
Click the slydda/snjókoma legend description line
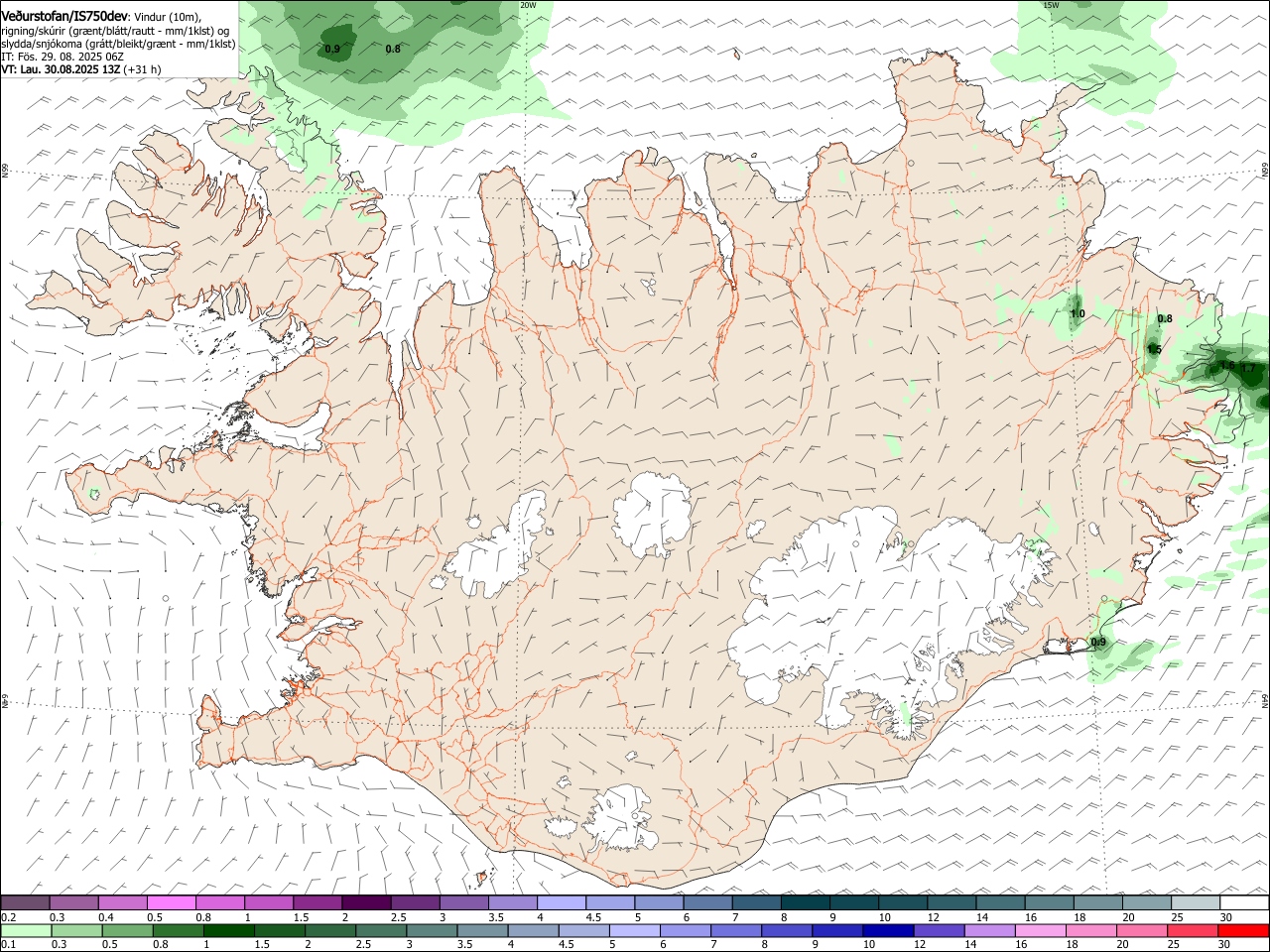coord(118,44)
